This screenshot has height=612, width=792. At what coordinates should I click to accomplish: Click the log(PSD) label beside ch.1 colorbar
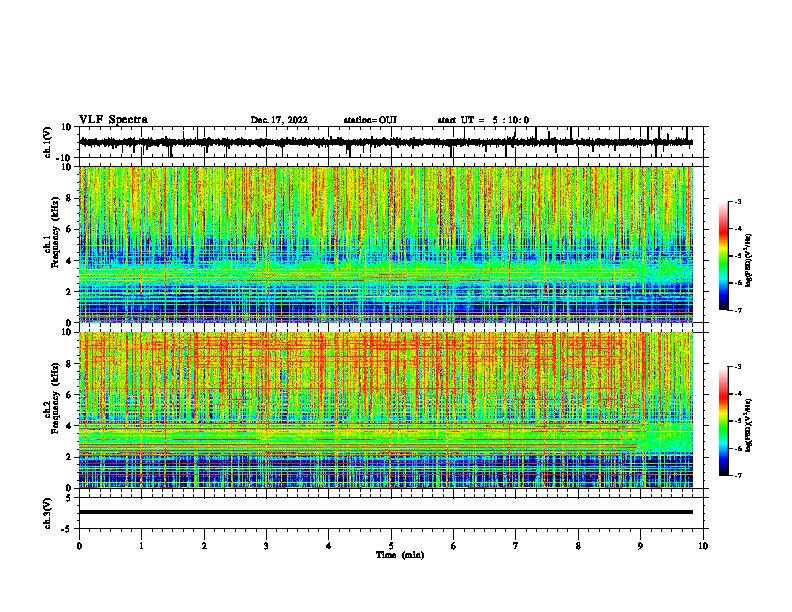[x=748, y=261]
